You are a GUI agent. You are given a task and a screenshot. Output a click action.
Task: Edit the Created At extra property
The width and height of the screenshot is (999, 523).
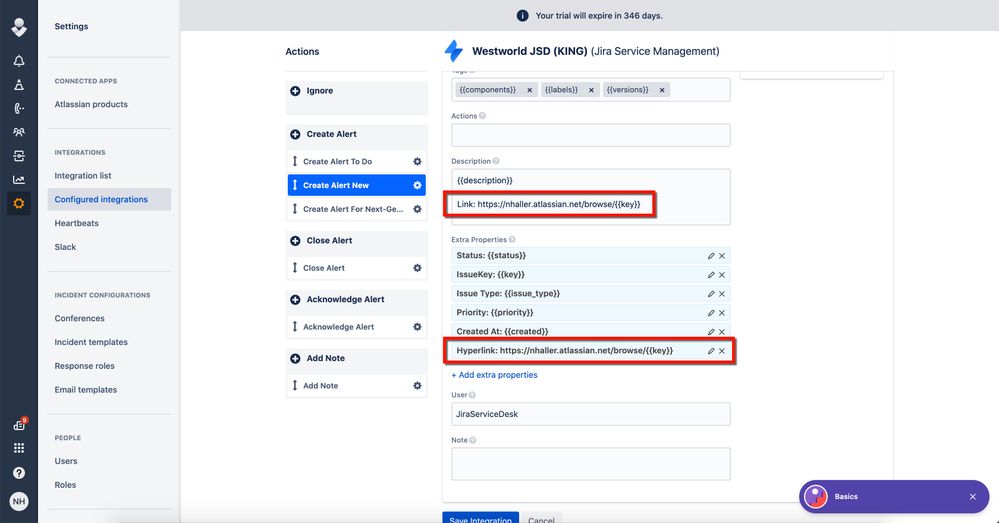711,332
